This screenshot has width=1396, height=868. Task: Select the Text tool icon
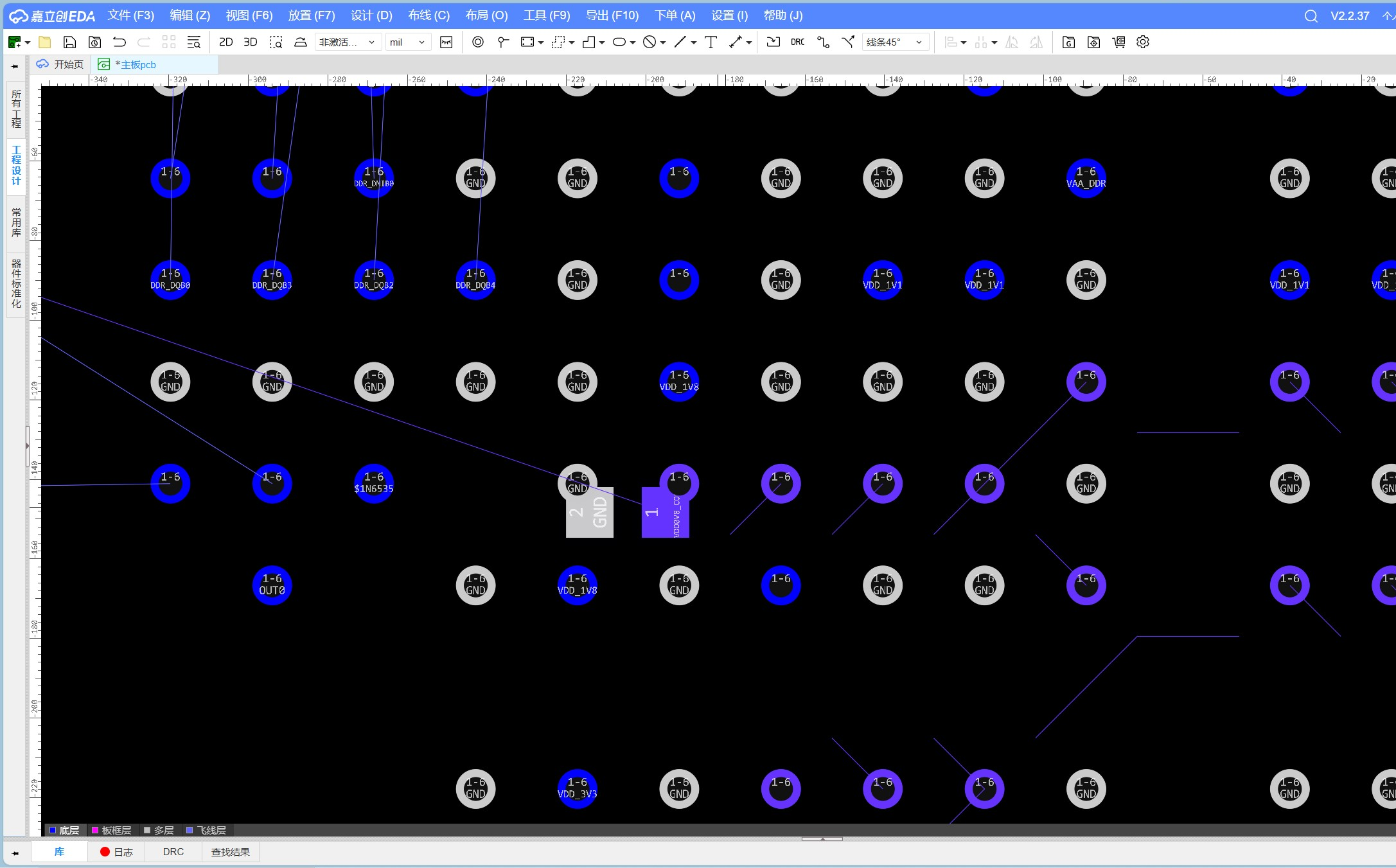[x=711, y=42]
